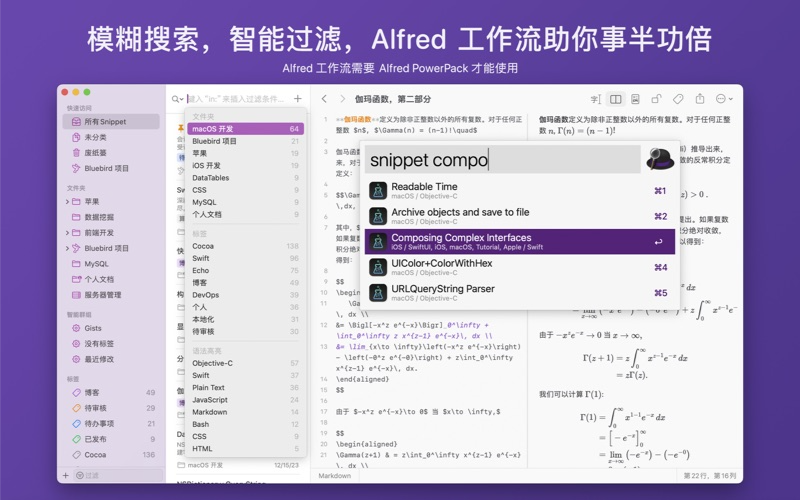800x500 pixels.
Task: Select Alfred result UIColor+ColorWithHex
Action: pos(519,267)
